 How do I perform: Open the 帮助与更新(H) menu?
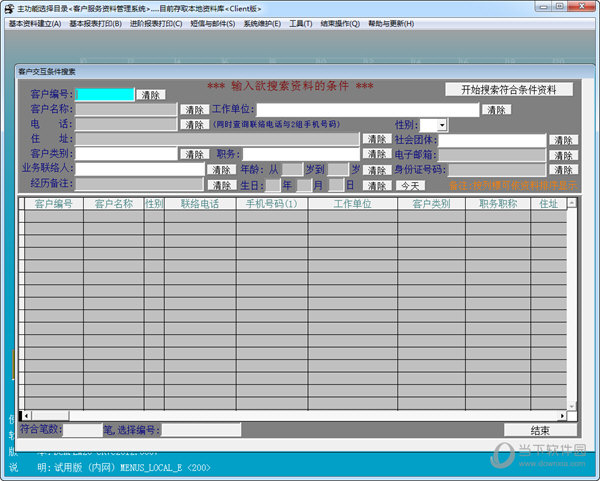click(391, 24)
